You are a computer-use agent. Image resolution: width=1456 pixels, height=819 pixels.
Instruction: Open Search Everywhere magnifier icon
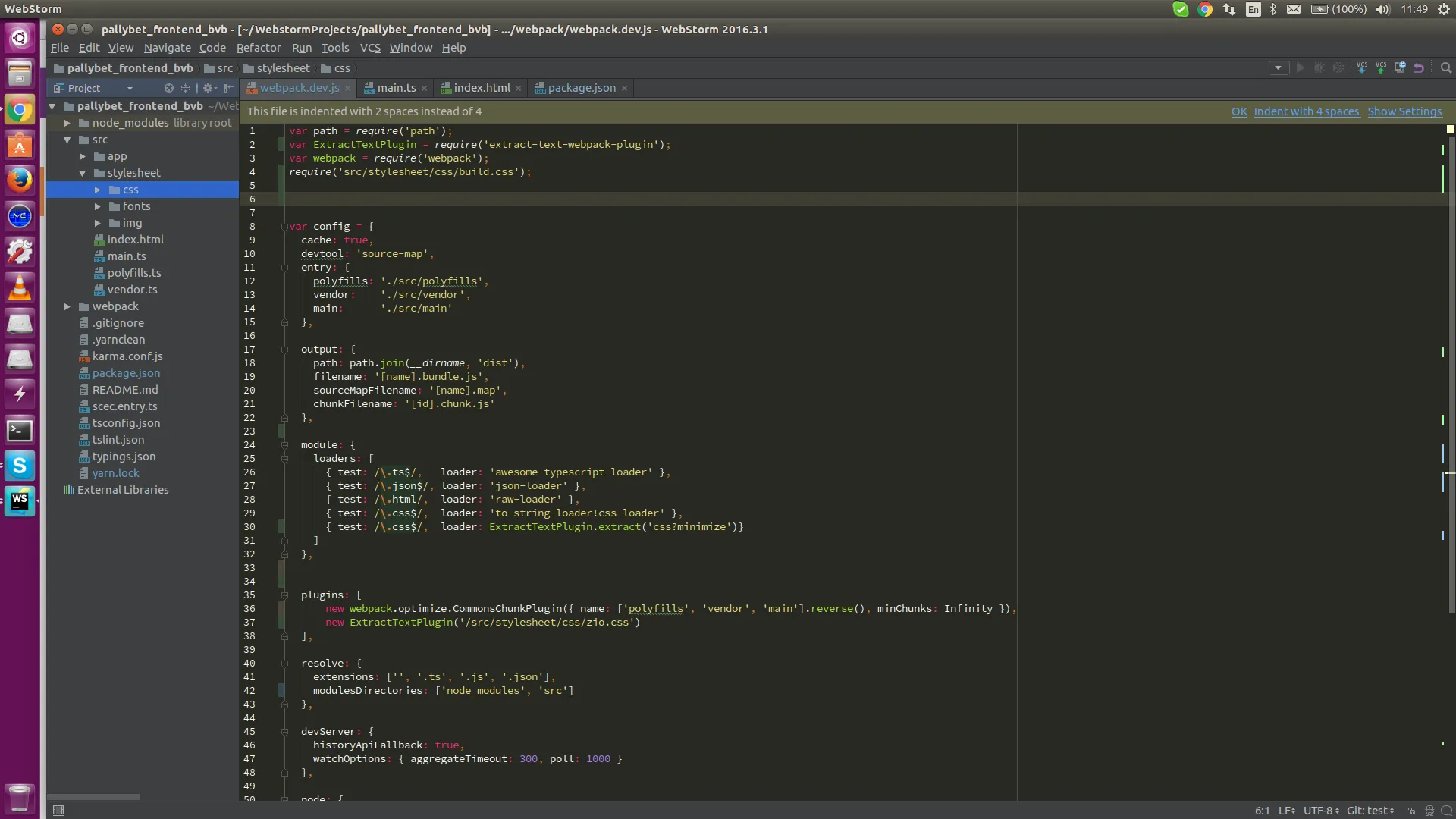click(1446, 68)
